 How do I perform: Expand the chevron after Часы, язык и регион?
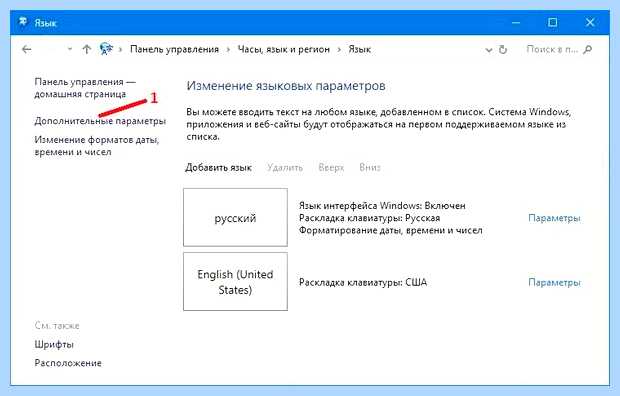tap(339, 50)
